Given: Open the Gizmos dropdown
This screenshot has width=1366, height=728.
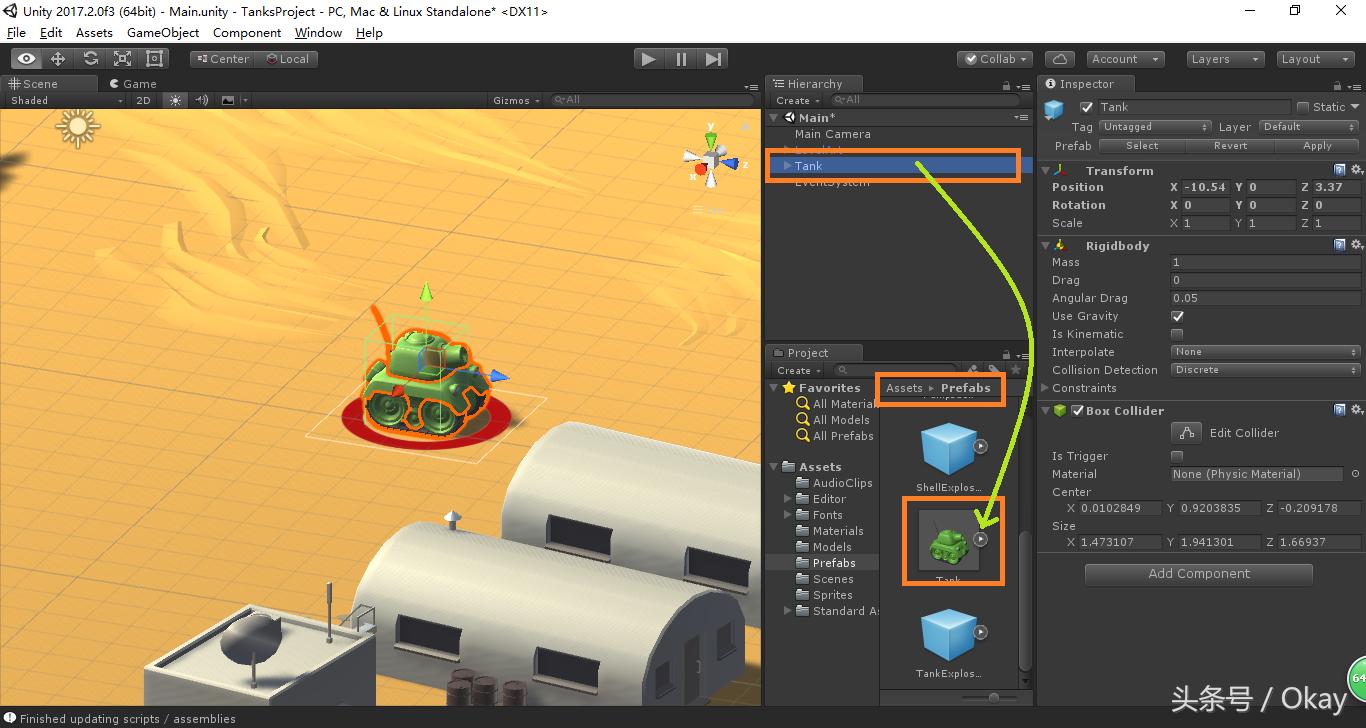Looking at the screenshot, I should pyautogui.click(x=516, y=100).
